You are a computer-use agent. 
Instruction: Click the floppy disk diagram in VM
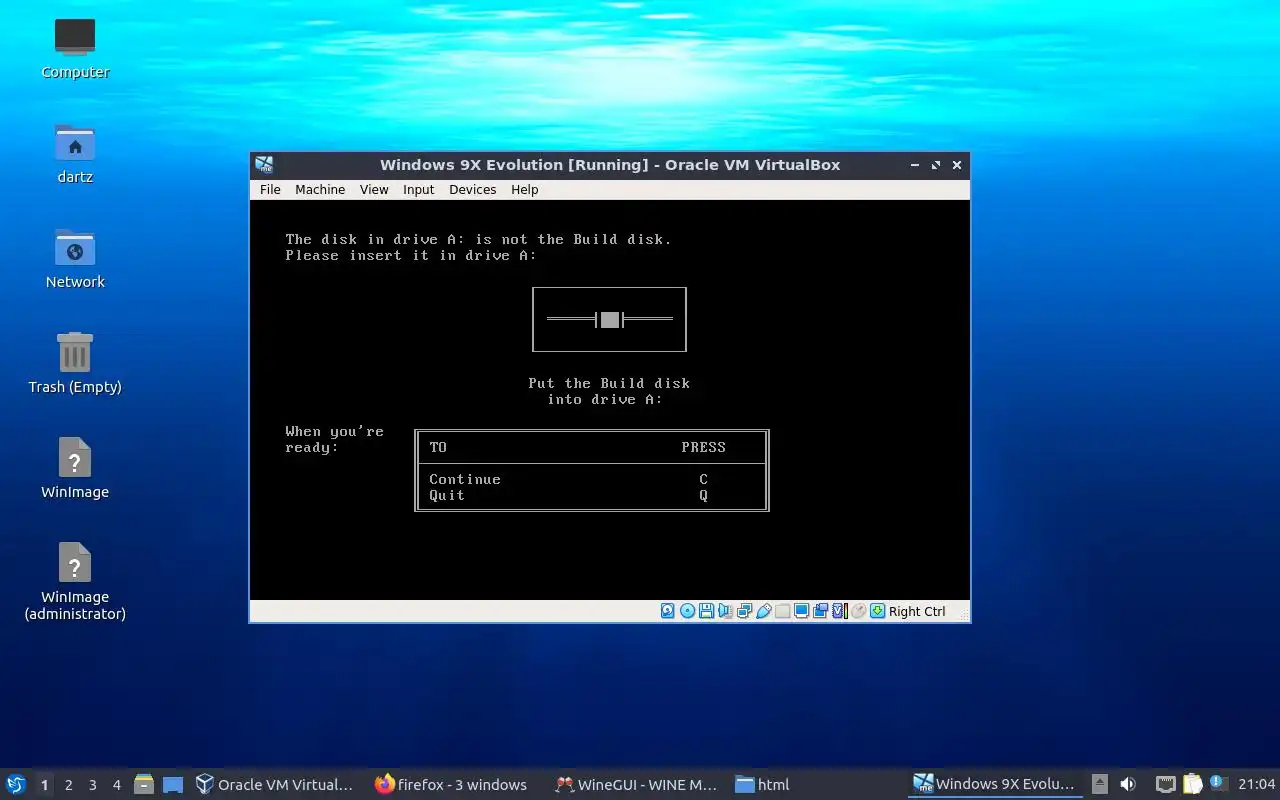tap(609, 319)
